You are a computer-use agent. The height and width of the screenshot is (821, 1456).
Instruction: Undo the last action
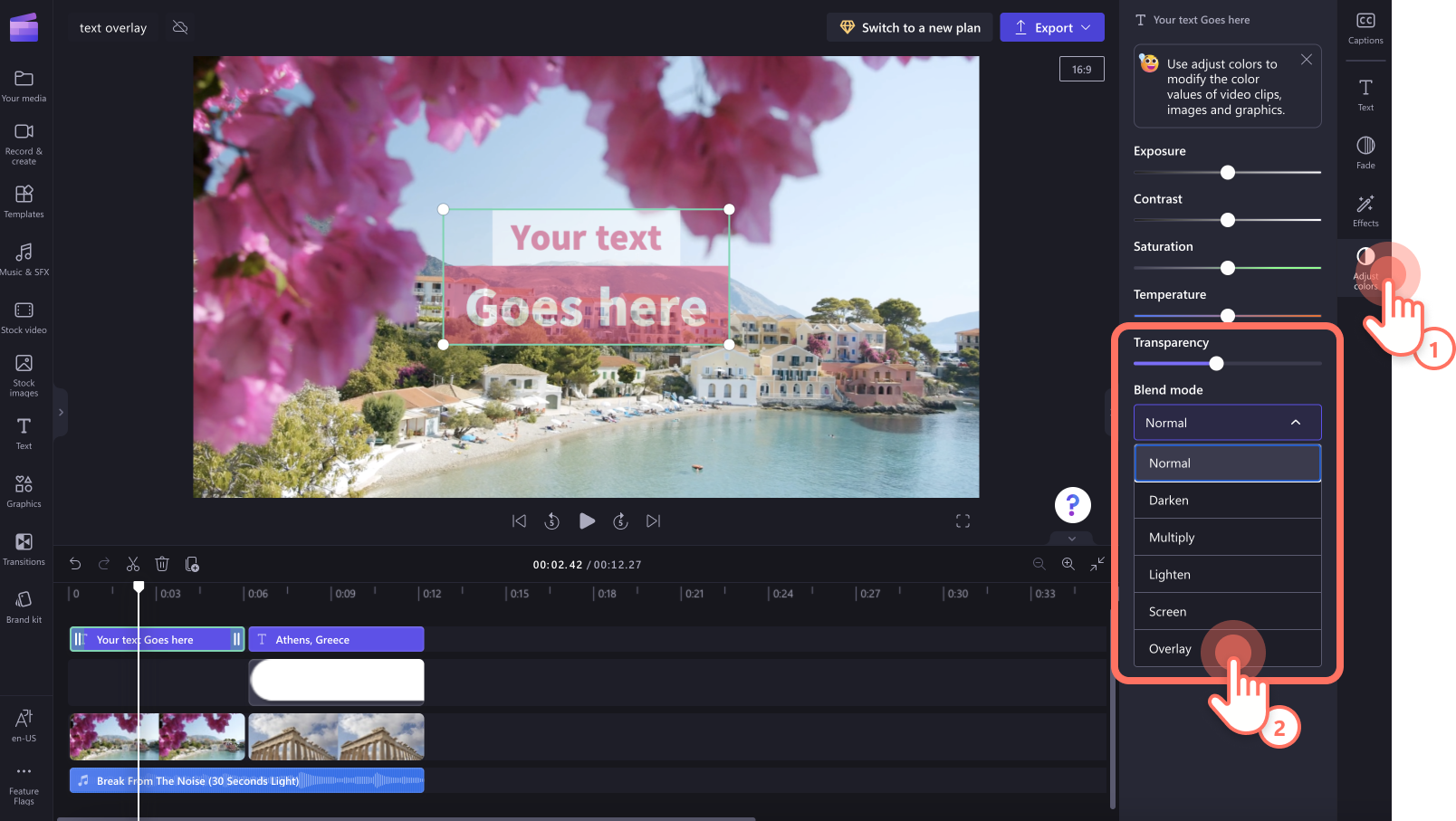tap(75, 563)
